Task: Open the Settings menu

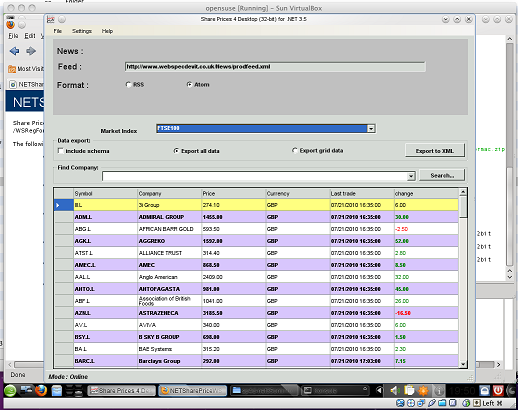Action: coord(82,31)
